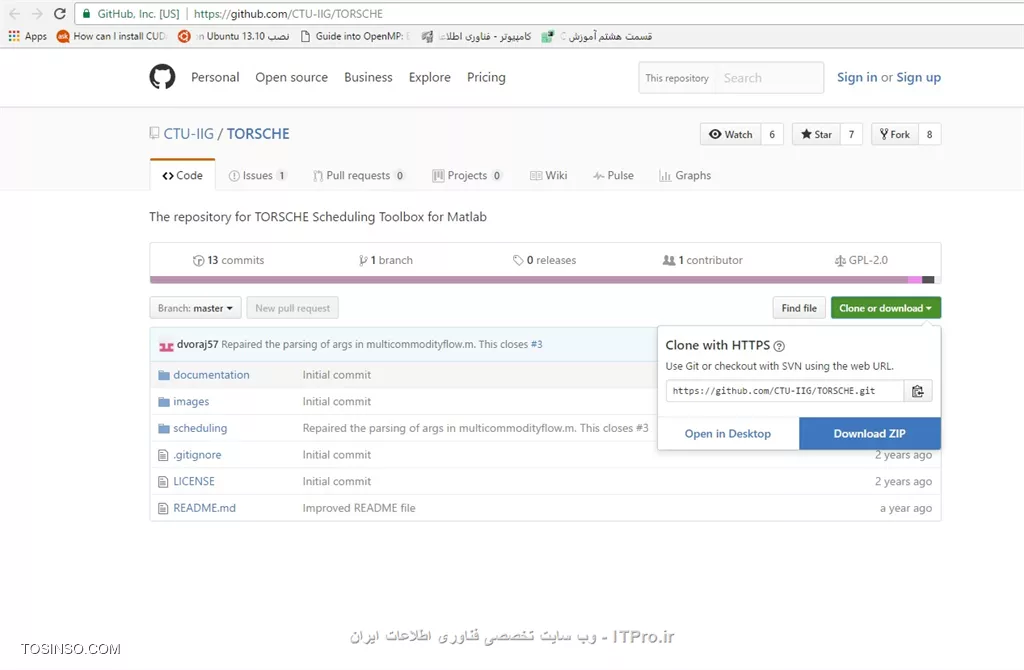Open the dvoraj57 author link
Image resolution: width=1024 pixels, height=670 pixels.
pos(197,344)
